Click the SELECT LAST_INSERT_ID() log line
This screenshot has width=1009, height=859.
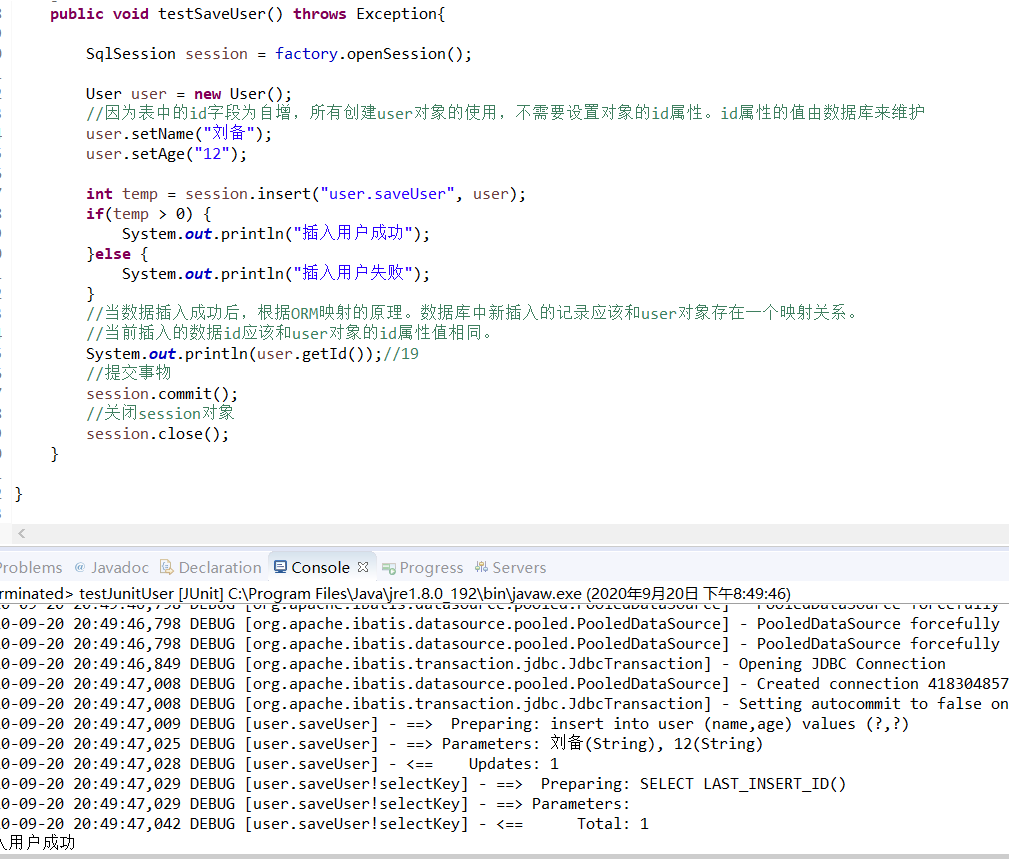tap(423, 783)
